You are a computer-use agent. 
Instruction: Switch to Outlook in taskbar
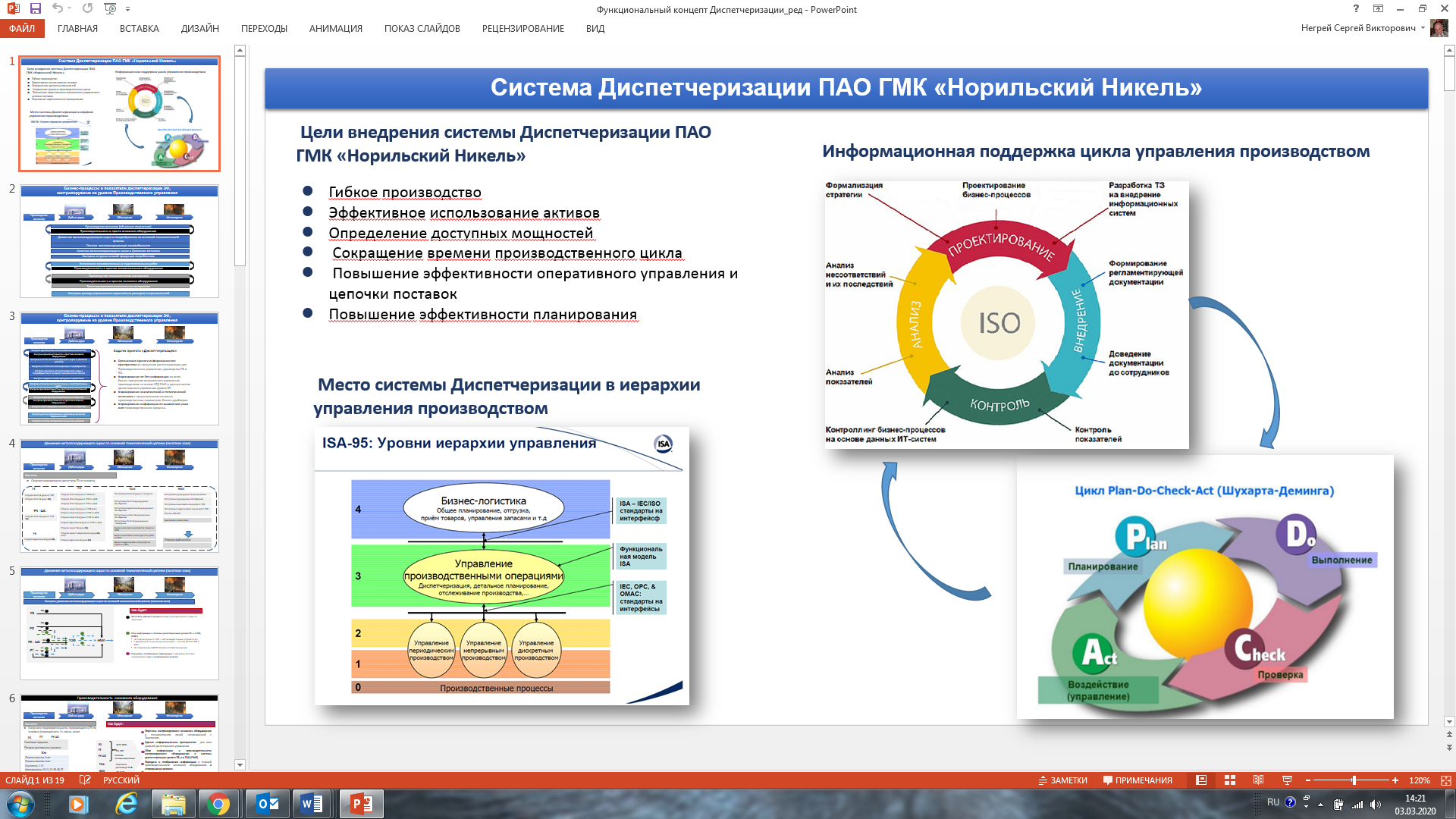click(268, 803)
